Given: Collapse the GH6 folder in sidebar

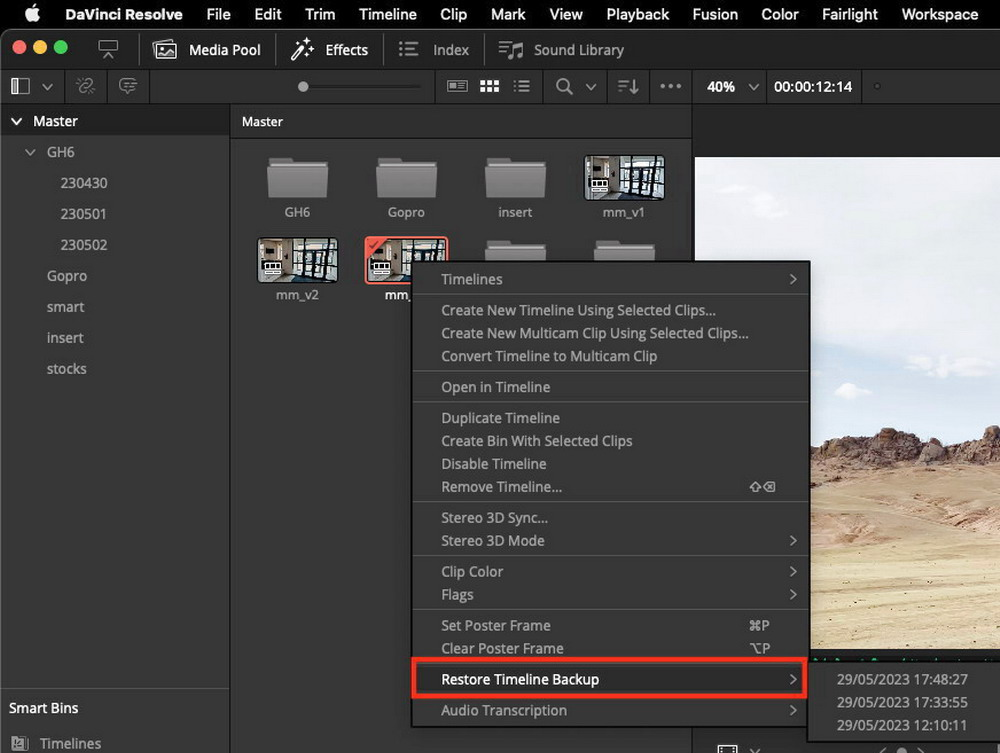Looking at the screenshot, I should point(30,152).
